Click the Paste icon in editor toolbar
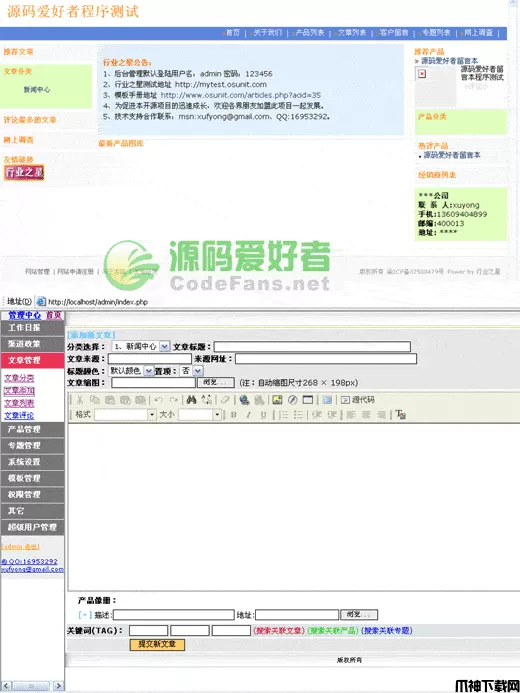The width and height of the screenshot is (520, 693). coord(110,400)
